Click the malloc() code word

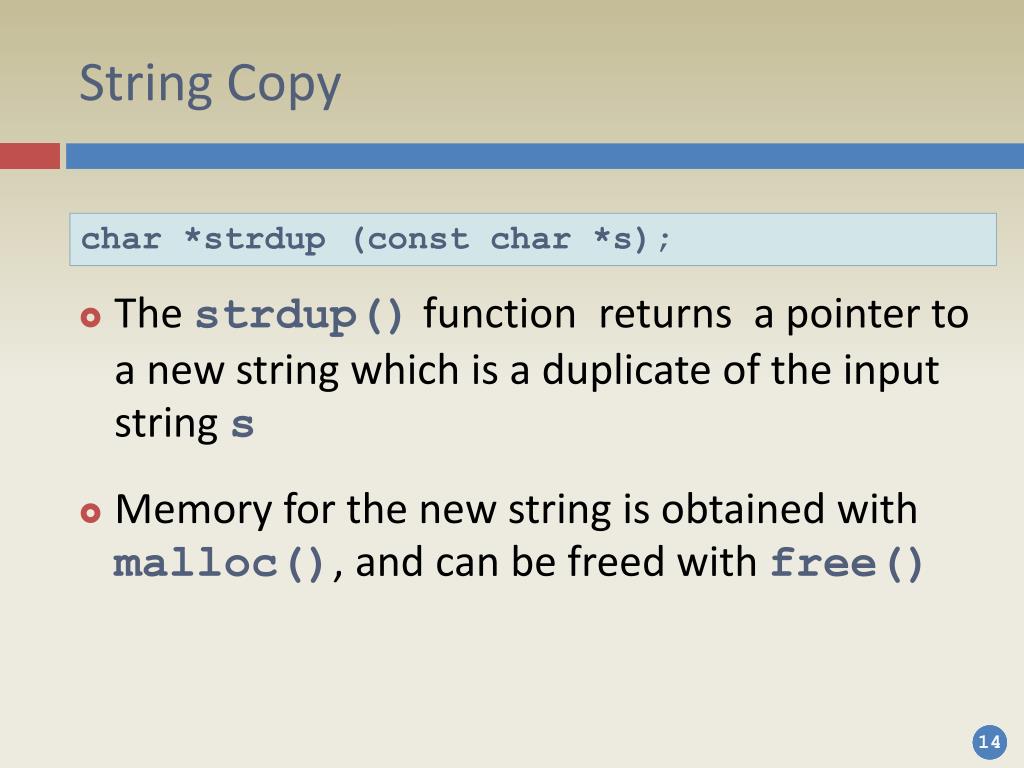coord(219,564)
